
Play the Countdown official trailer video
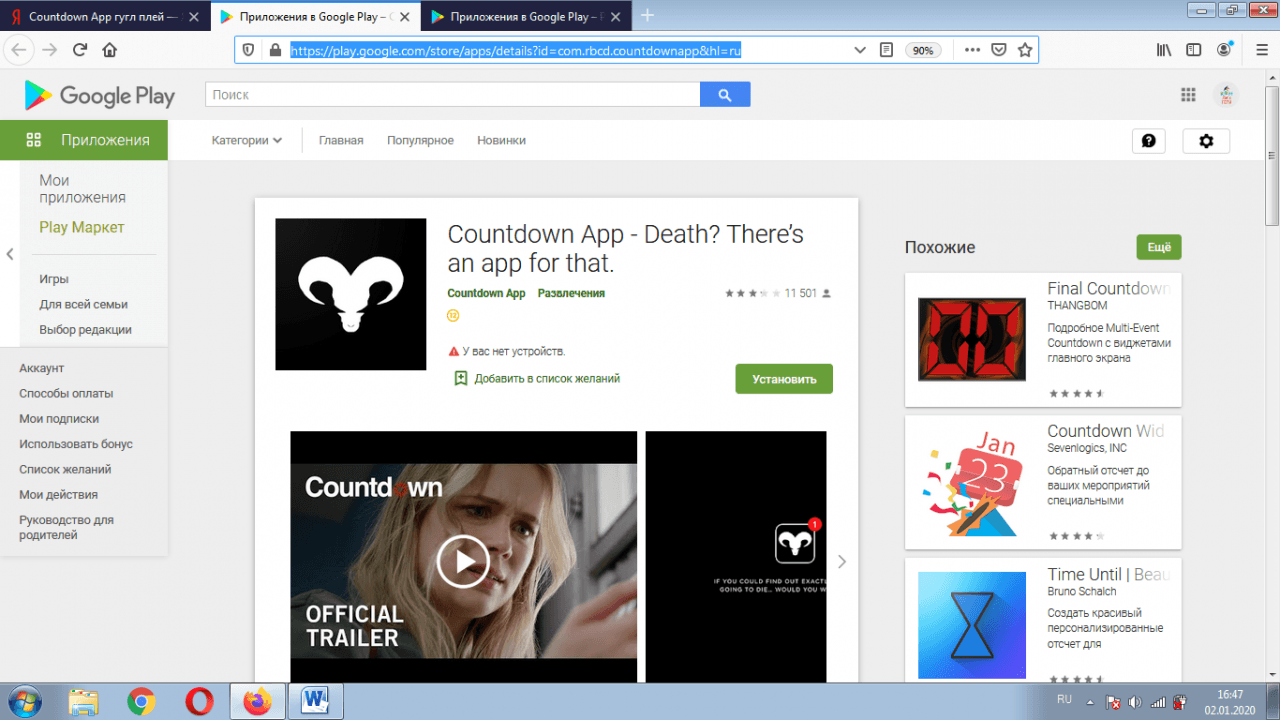[462, 561]
